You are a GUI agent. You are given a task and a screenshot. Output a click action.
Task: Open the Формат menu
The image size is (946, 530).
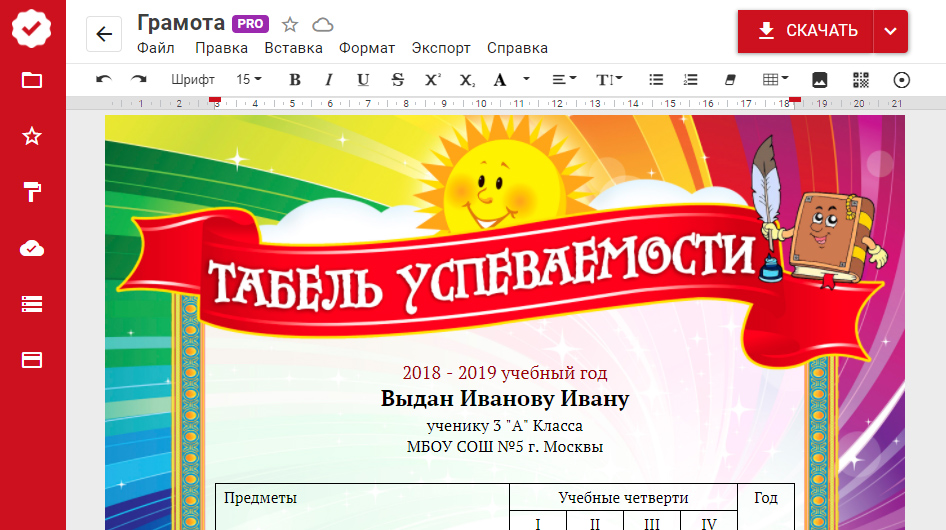click(x=367, y=48)
